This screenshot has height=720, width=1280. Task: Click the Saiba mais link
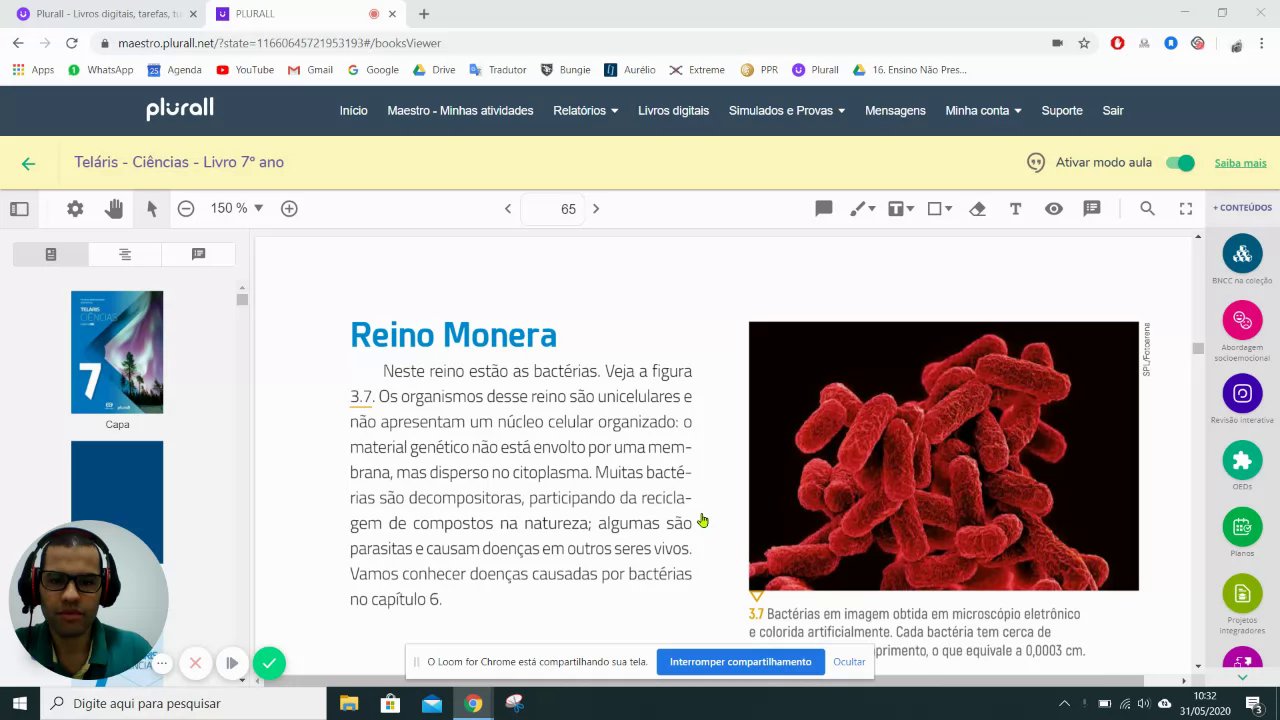pos(1240,163)
